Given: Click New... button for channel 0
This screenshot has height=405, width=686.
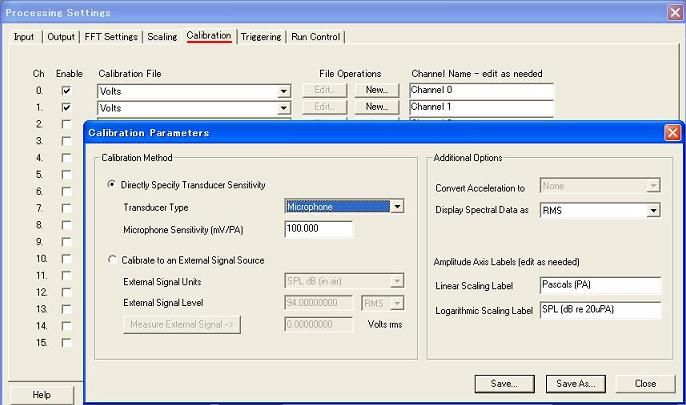Looking at the screenshot, I should click(x=376, y=90).
